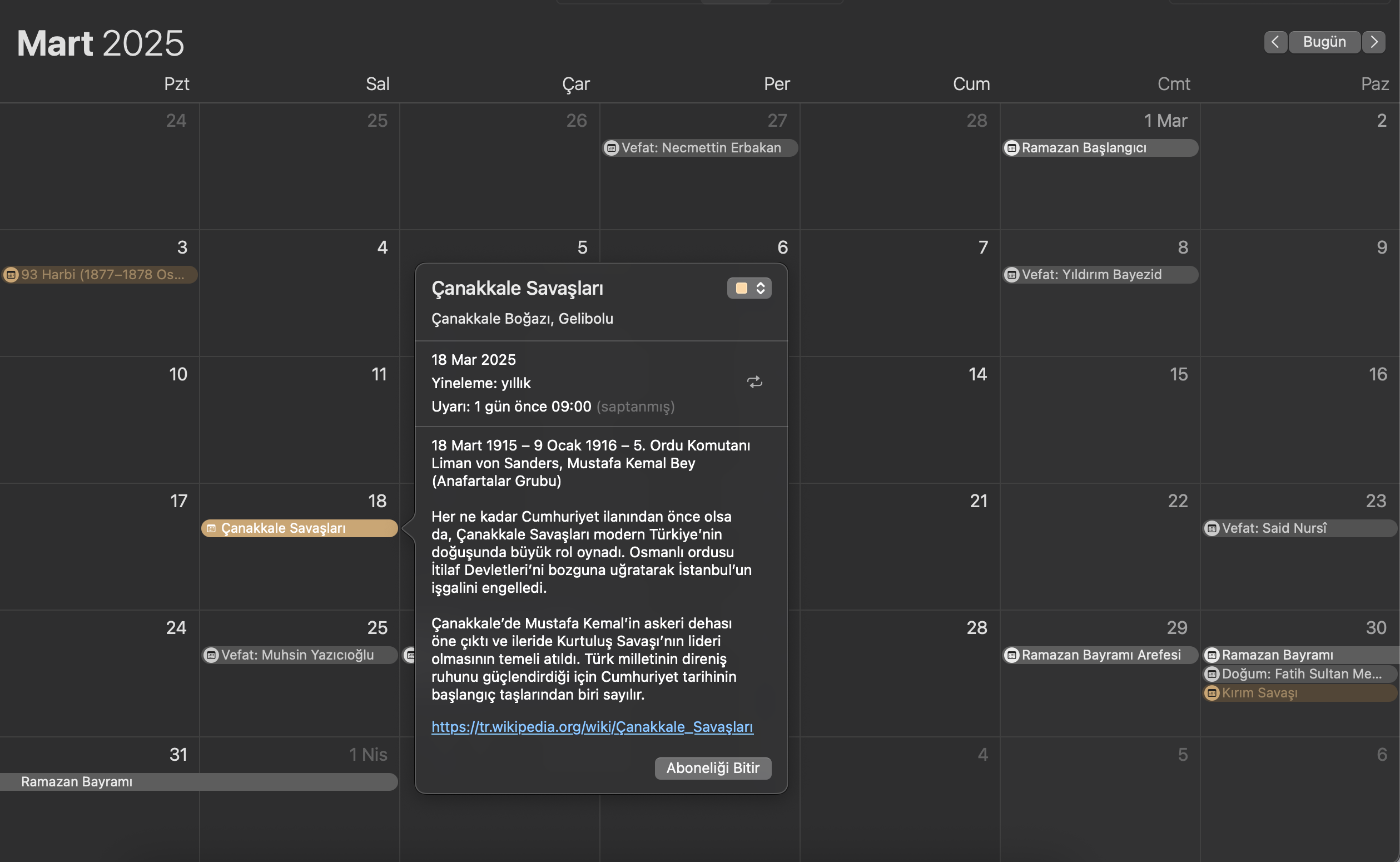This screenshot has width=1400, height=862.
Task: Click icon of 93 Harbi event
Action: tap(11, 275)
